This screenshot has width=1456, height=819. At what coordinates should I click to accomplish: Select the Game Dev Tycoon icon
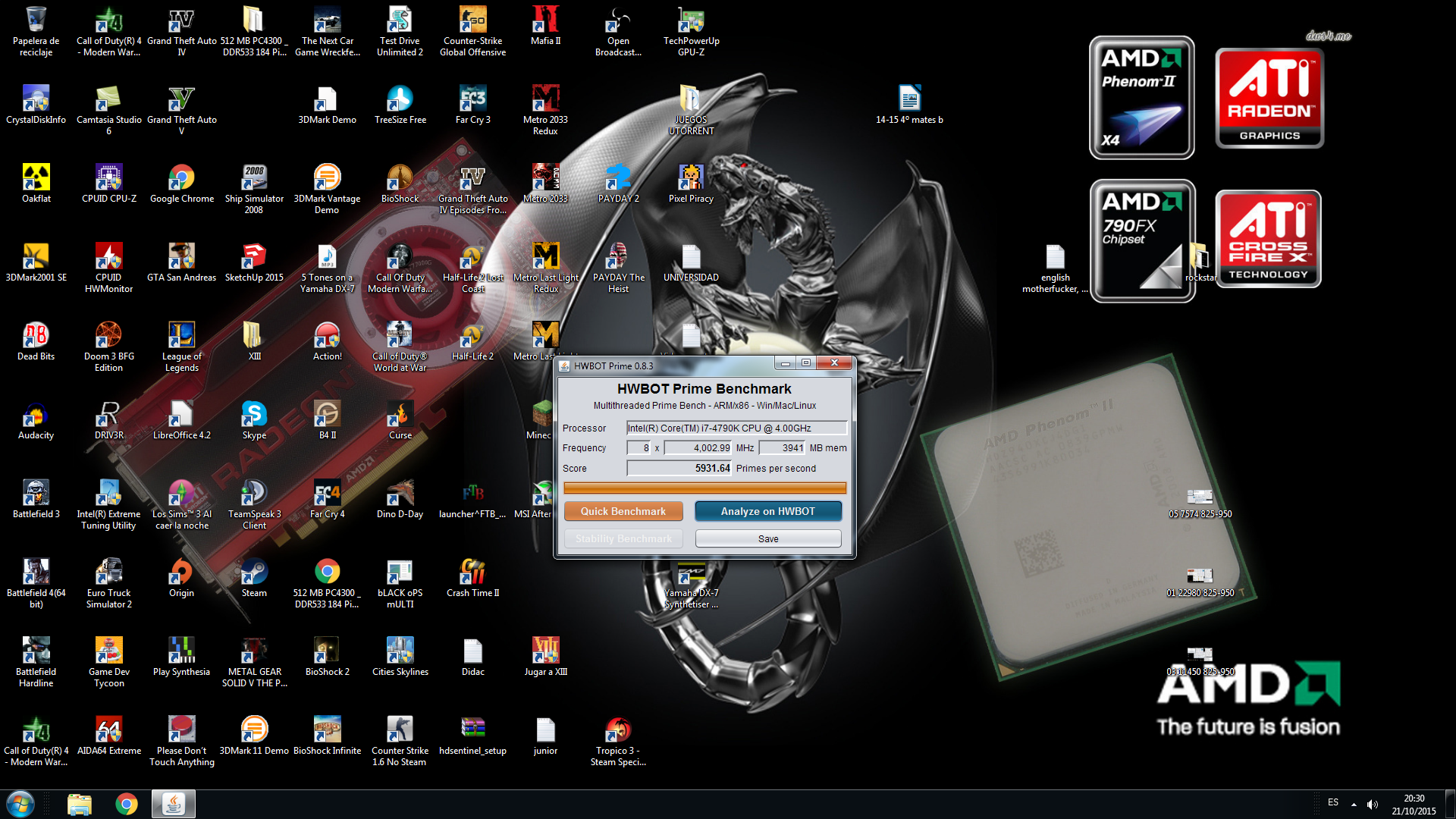click(x=109, y=662)
